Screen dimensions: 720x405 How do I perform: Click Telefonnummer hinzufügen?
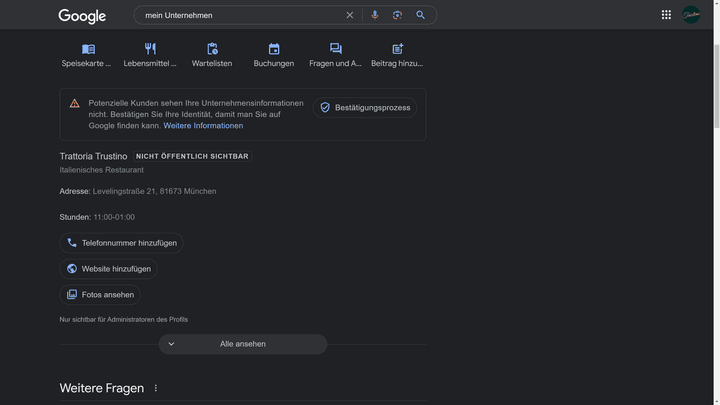pos(121,243)
